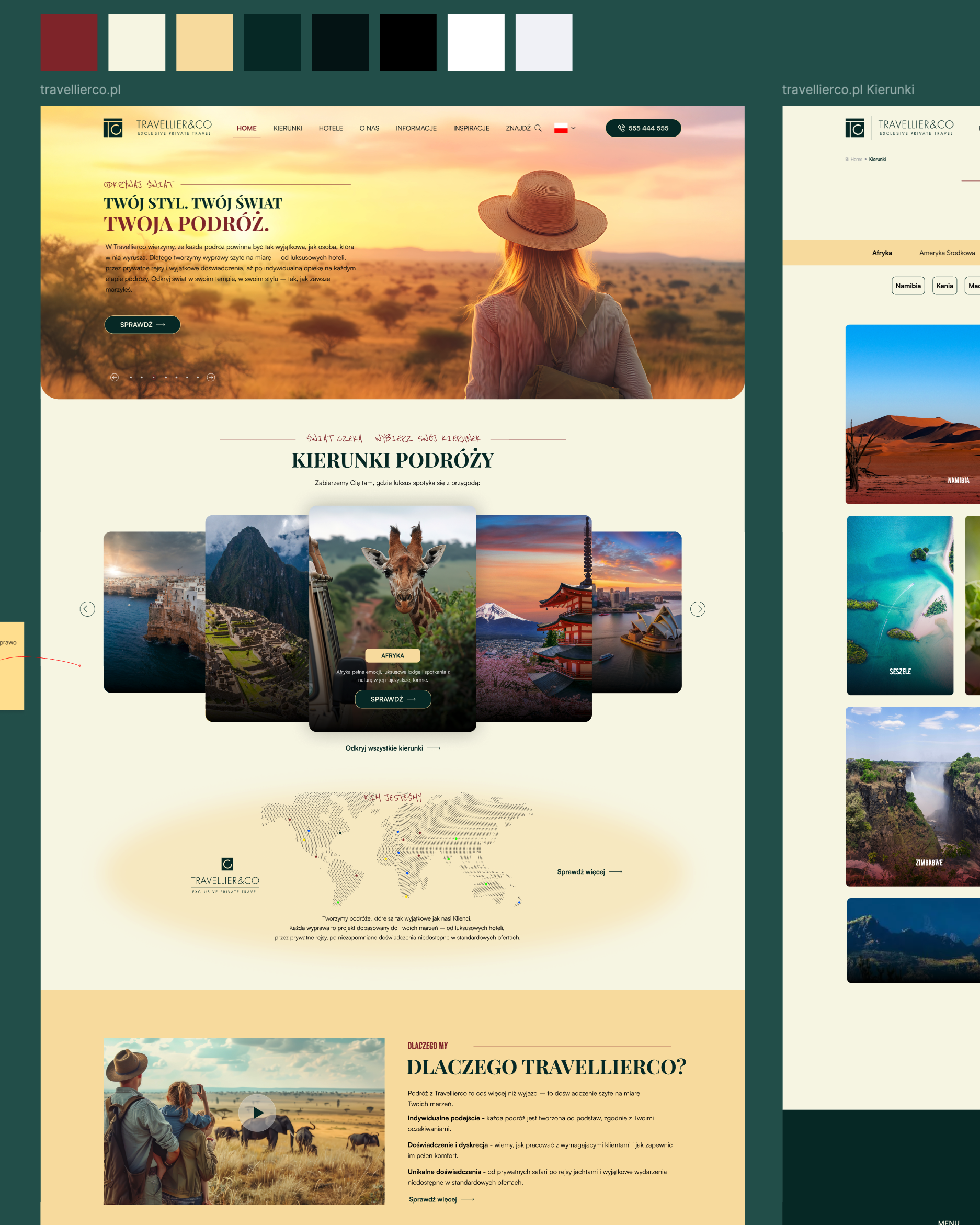Click the hero slider next arrow
This screenshot has width=980, height=1225.
[x=211, y=377]
